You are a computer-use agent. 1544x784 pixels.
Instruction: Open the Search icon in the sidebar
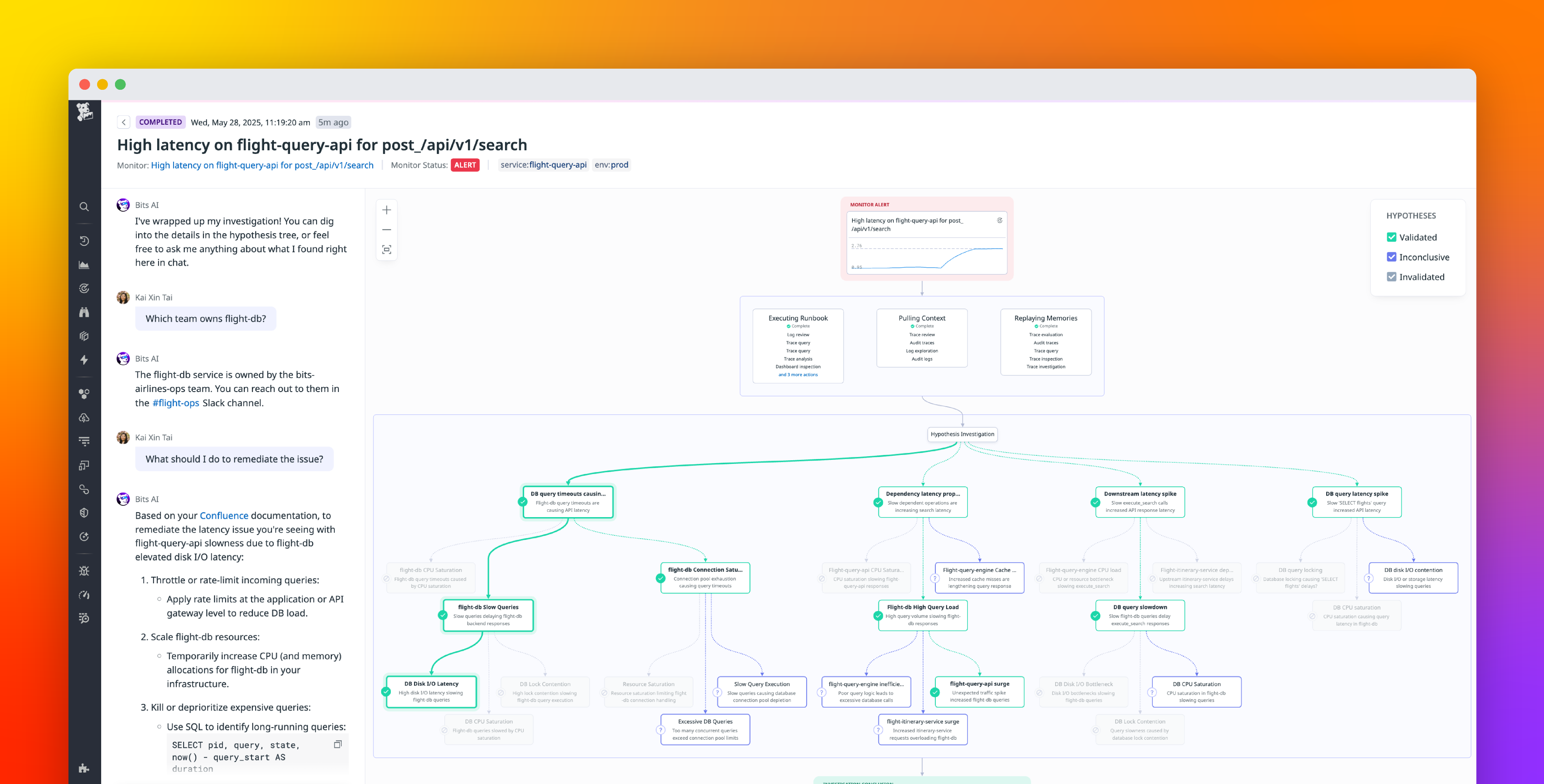tap(84, 206)
